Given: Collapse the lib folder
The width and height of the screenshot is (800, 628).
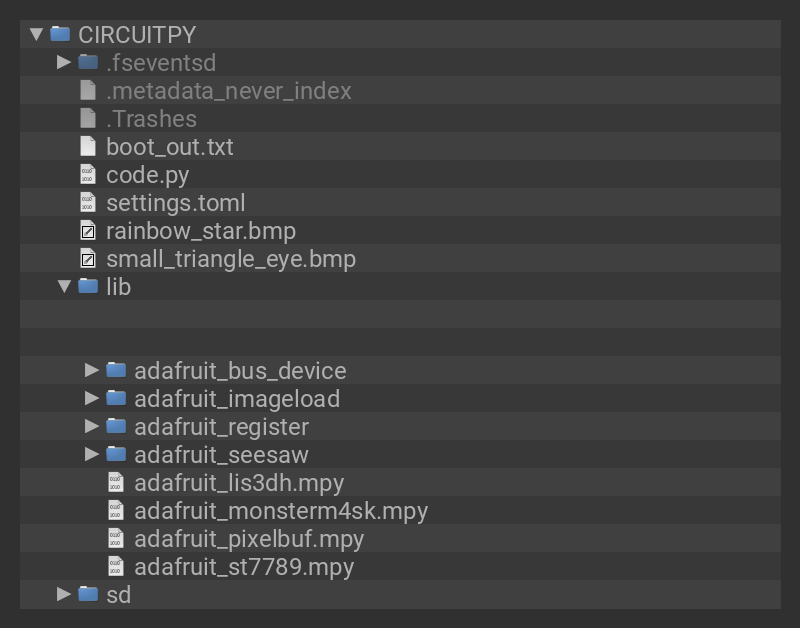Looking at the screenshot, I should 64,287.
